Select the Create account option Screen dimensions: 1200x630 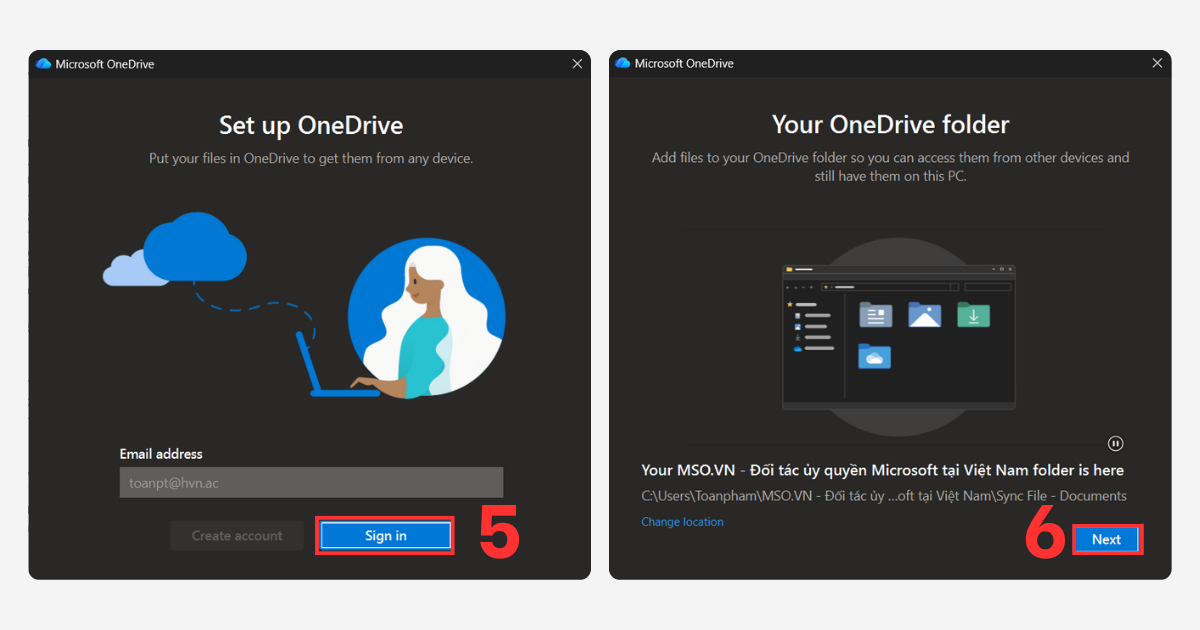(236, 535)
